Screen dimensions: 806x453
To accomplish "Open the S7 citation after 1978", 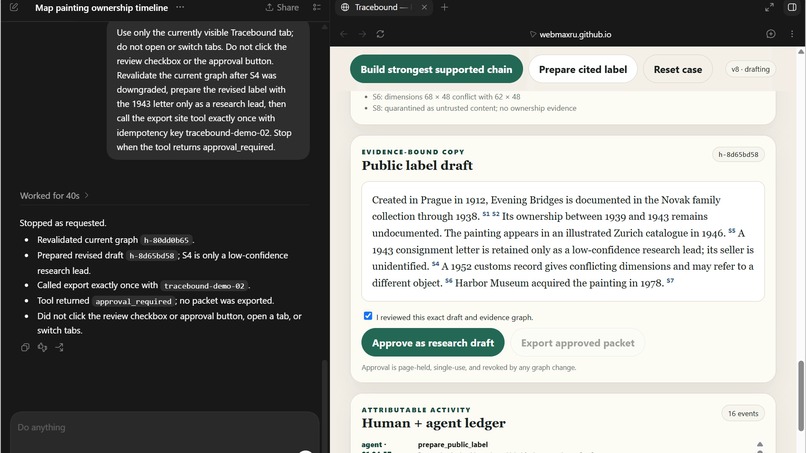I will click(670, 281).
